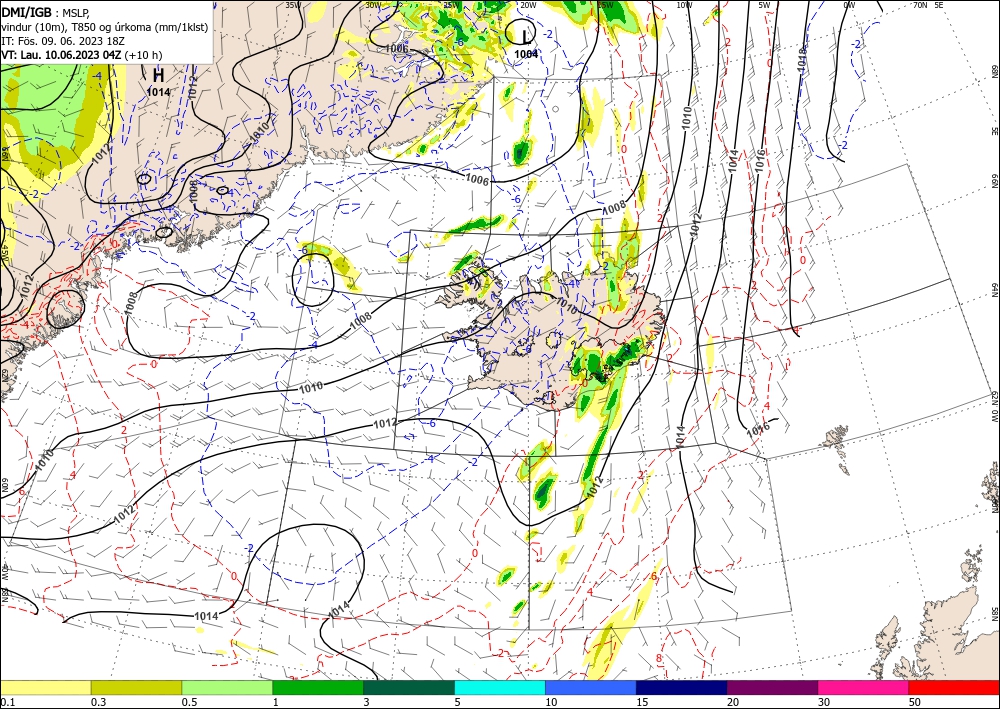Screen dimensions: 1000x709
Task: Pick the red 50+ legend swatch
Action: coord(954,687)
